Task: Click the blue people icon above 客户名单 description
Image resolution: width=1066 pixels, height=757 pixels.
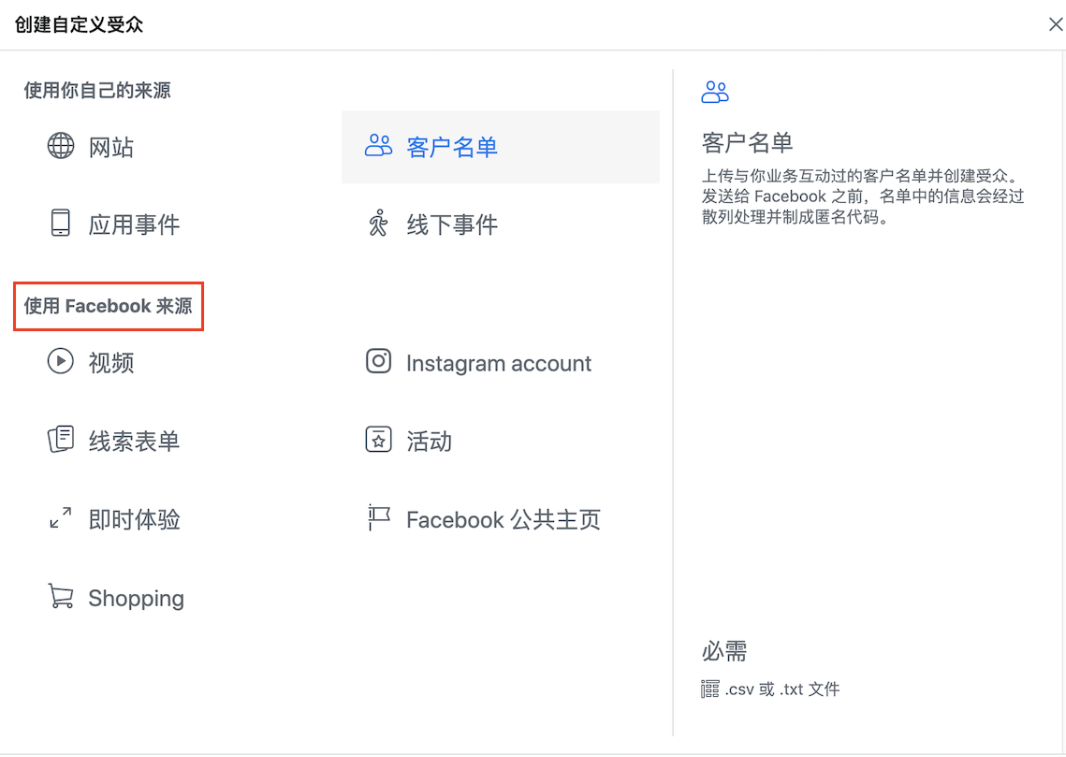Action: [714, 91]
